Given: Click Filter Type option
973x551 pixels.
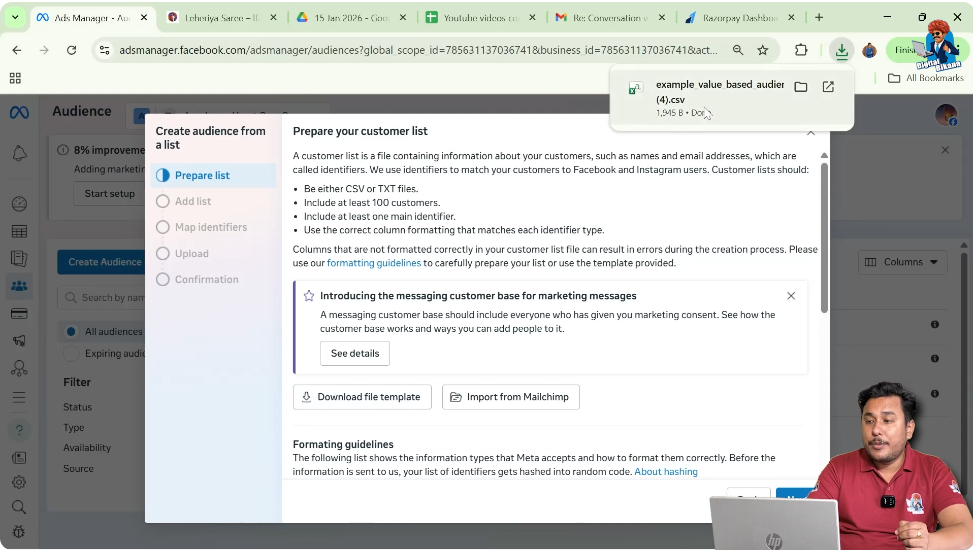Looking at the screenshot, I should 74,428.
